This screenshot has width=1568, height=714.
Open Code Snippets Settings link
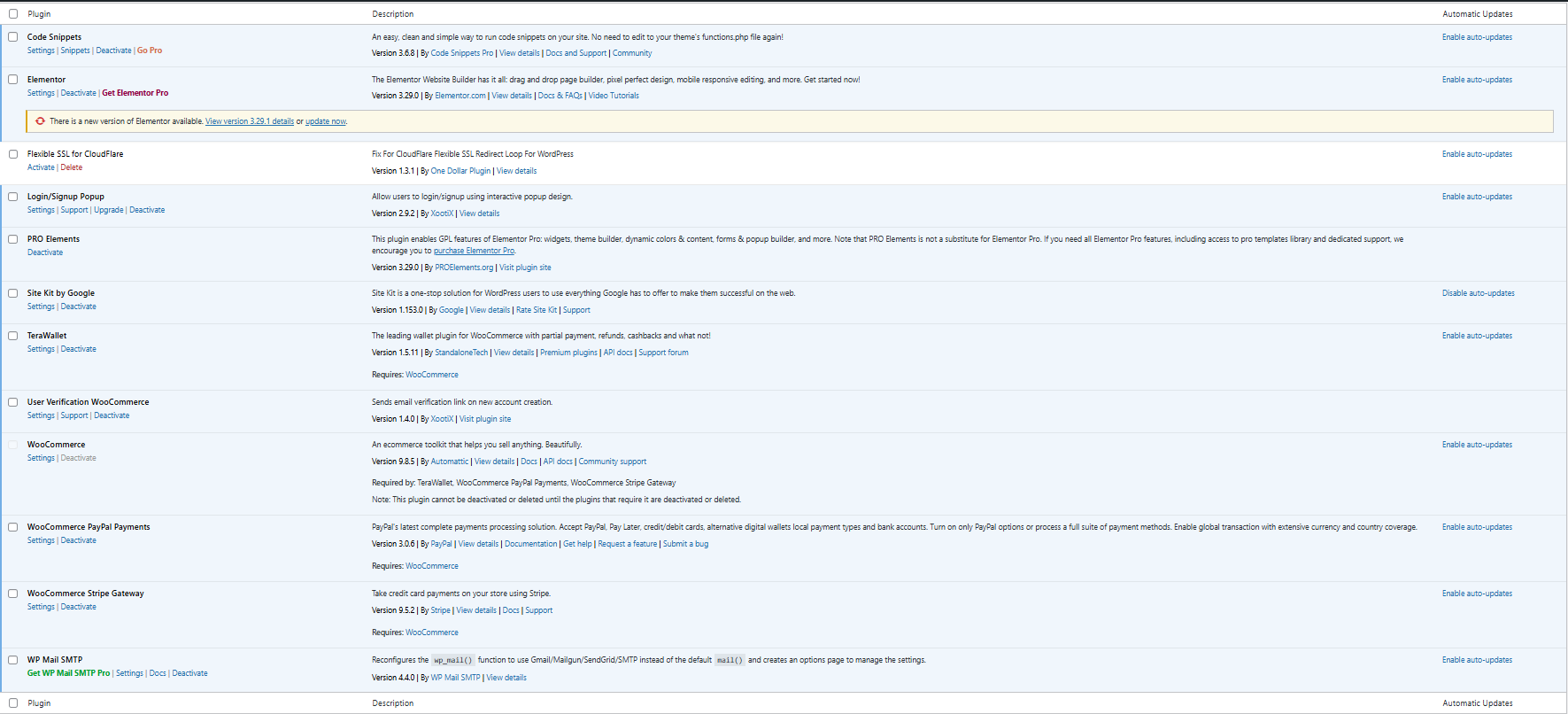[x=41, y=50]
